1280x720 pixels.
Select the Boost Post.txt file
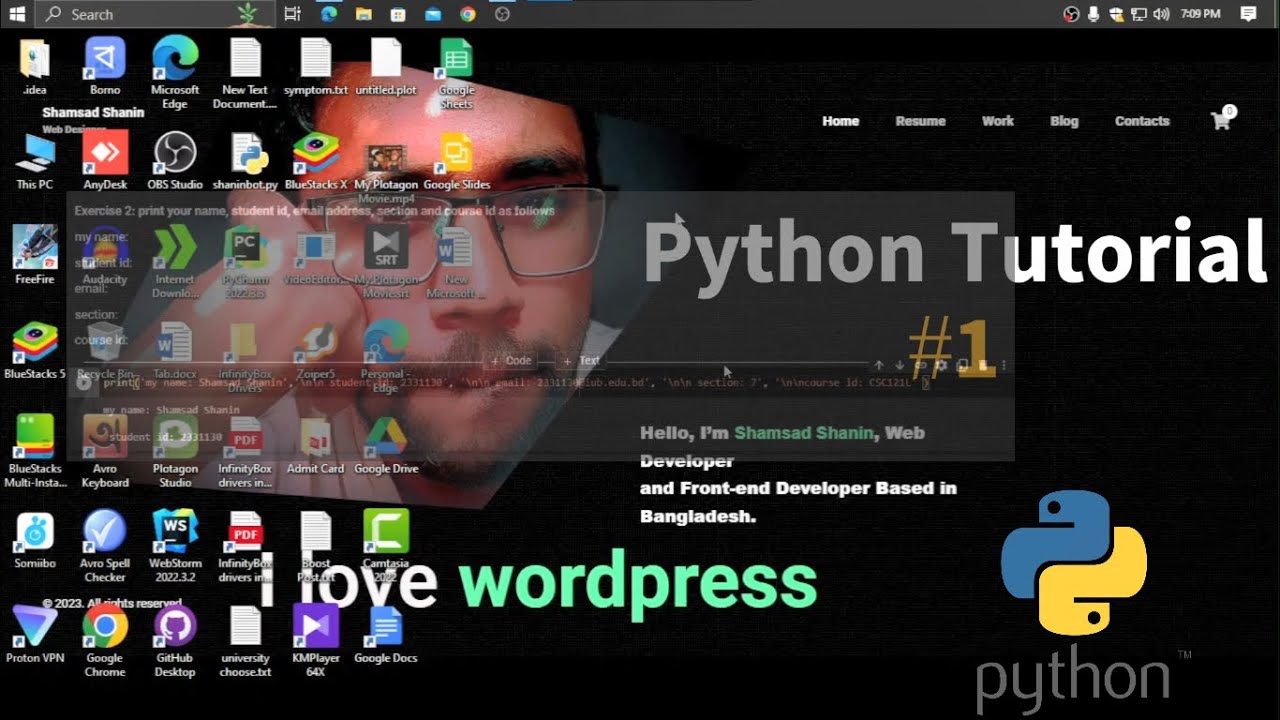pyautogui.click(x=316, y=546)
